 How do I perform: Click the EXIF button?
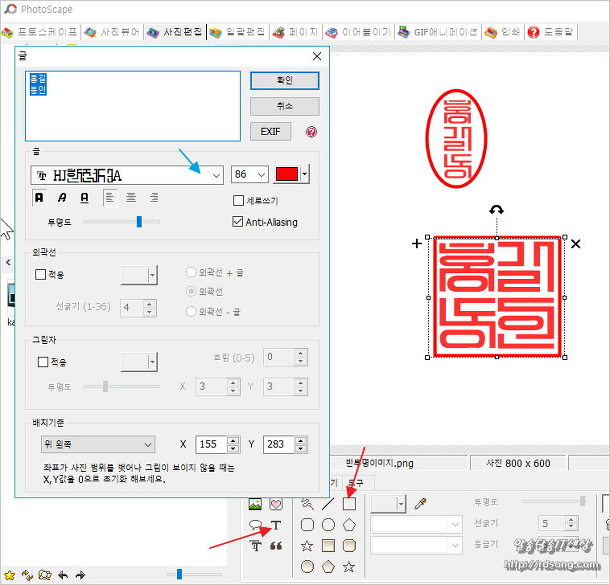(x=270, y=131)
